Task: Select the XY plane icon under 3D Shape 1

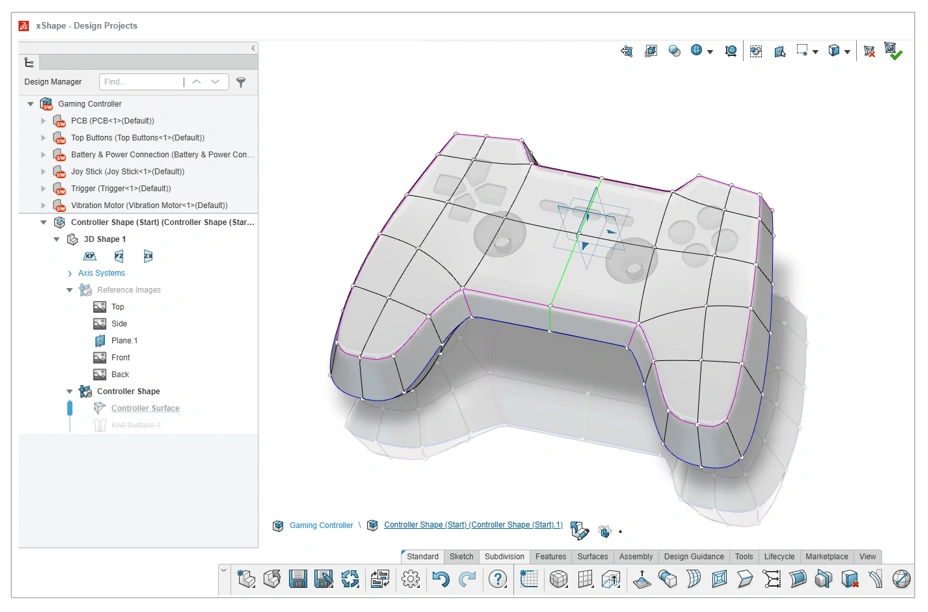Action: click(89, 256)
